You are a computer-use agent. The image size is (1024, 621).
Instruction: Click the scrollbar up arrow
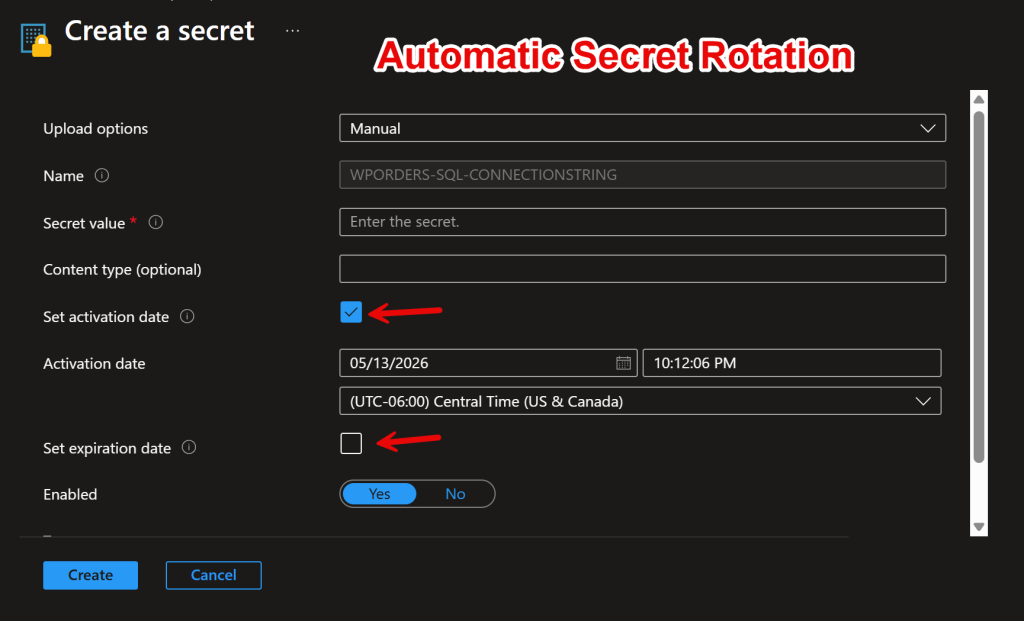pos(978,99)
